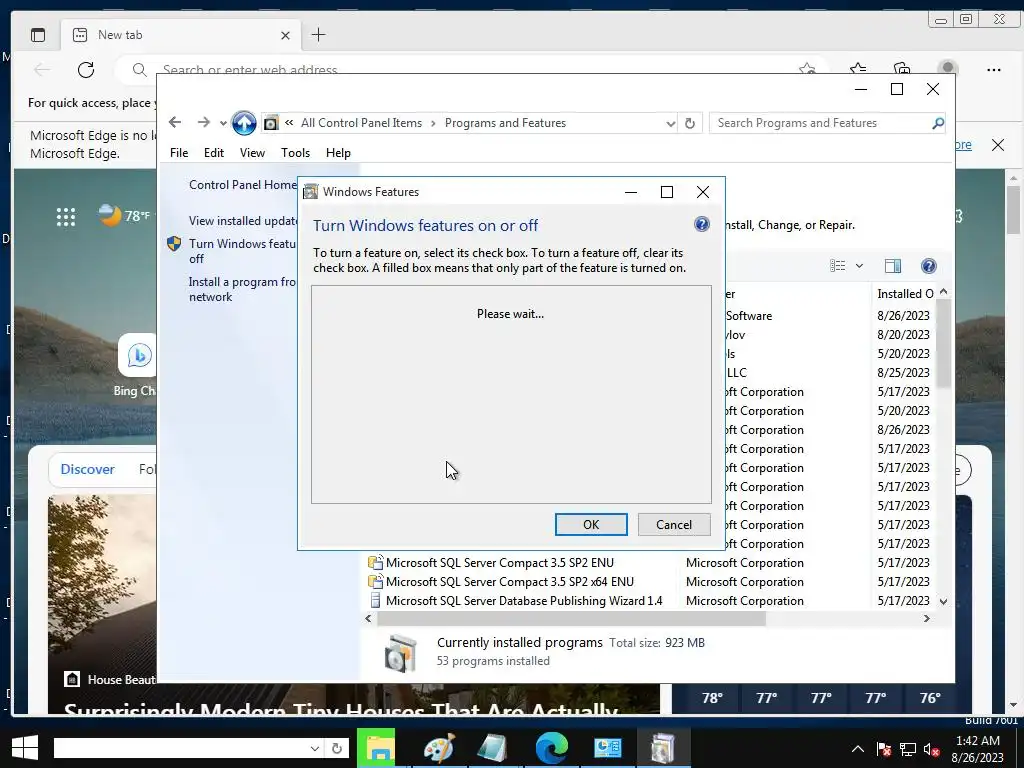Go forward in Programs and Features window
The width and height of the screenshot is (1024, 768).
(203, 123)
